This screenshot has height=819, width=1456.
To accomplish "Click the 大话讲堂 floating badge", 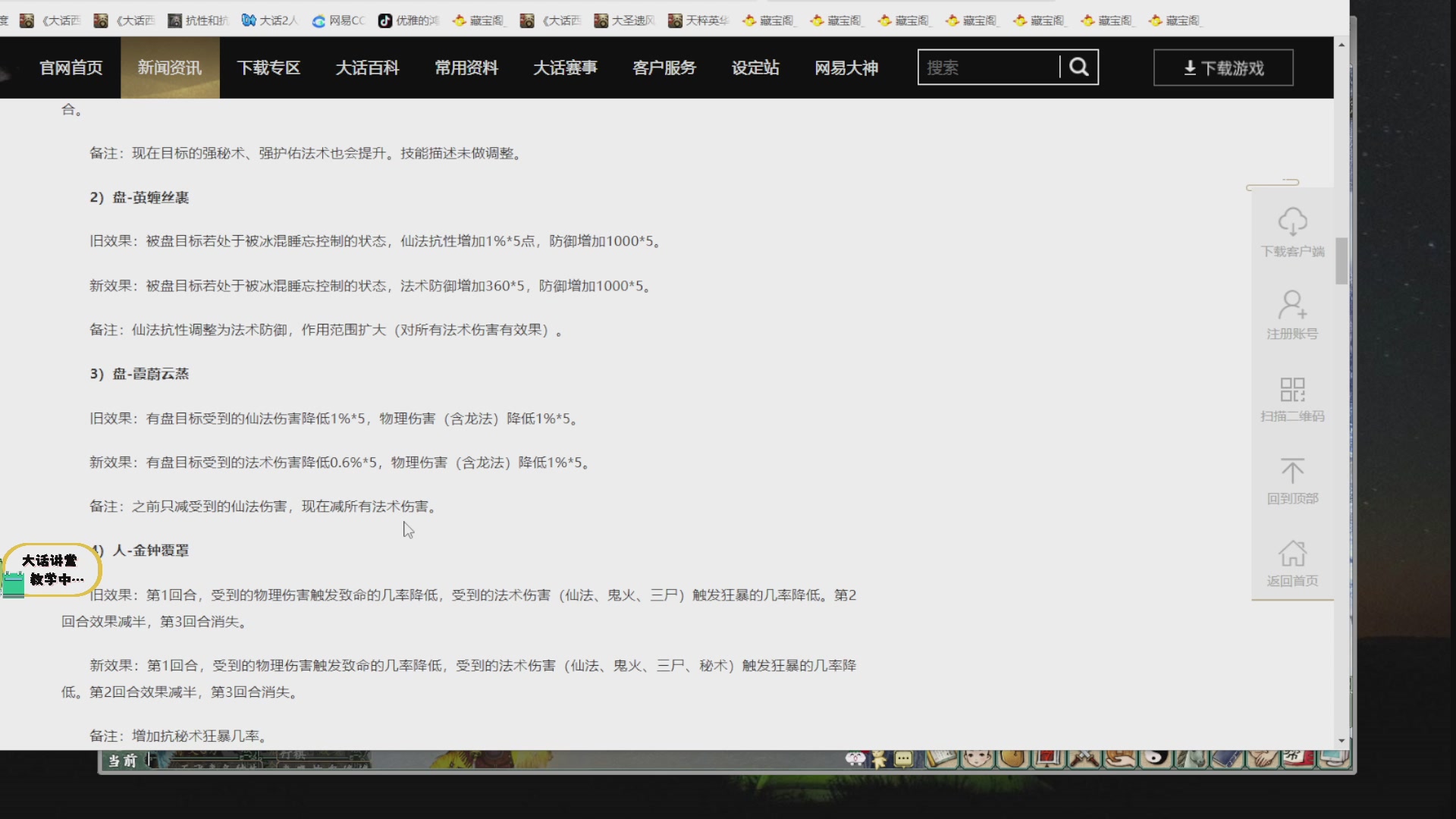I will coord(50,570).
